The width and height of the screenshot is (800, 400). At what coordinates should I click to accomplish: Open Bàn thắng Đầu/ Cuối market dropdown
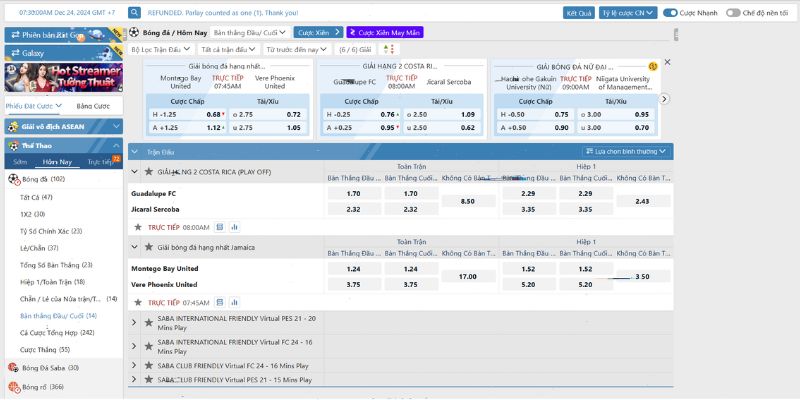pyautogui.click(x=249, y=32)
